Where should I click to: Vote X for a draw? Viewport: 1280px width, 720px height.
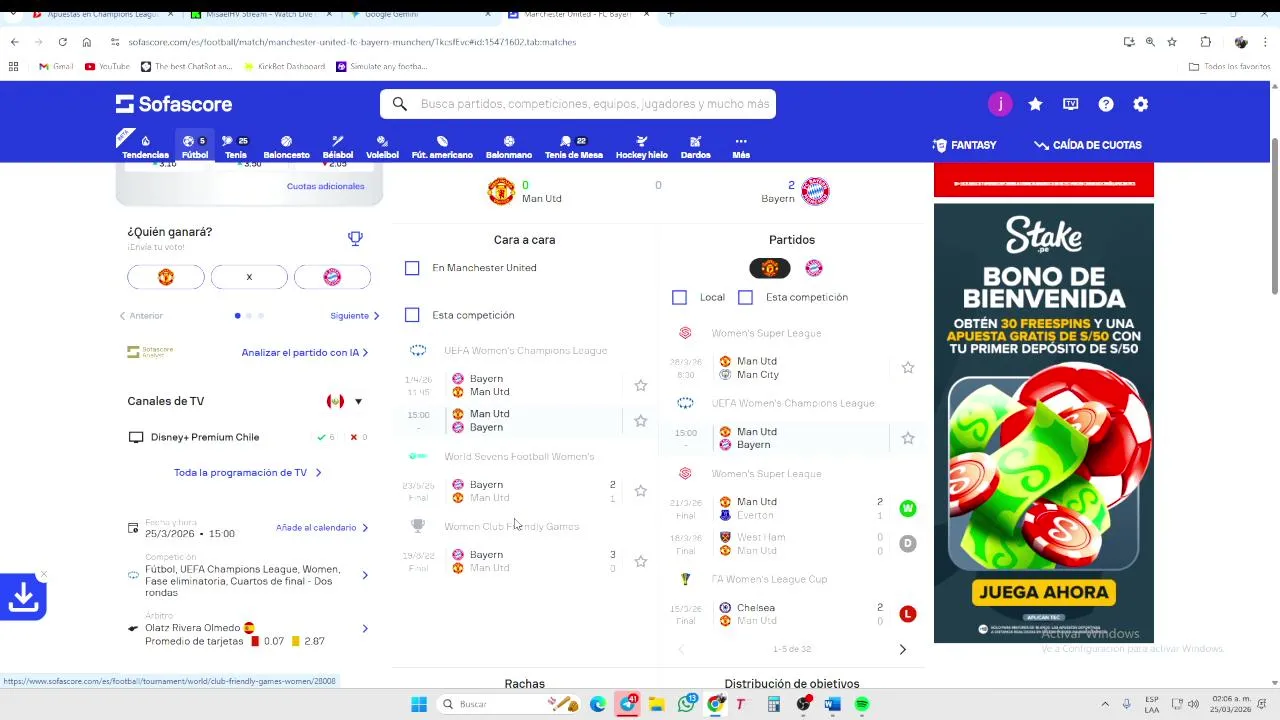[249, 277]
